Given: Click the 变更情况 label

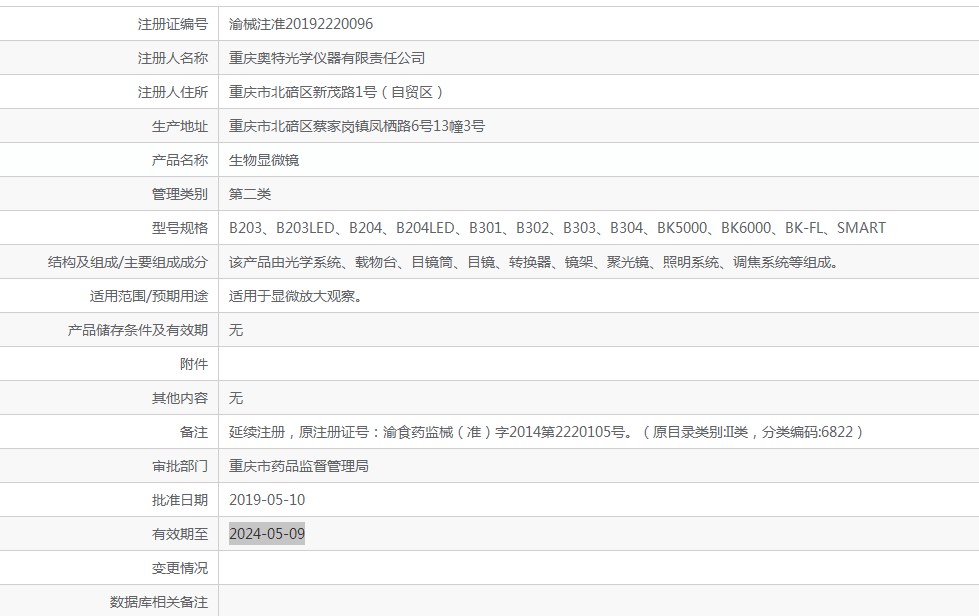Looking at the screenshot, I should (179, 568).
